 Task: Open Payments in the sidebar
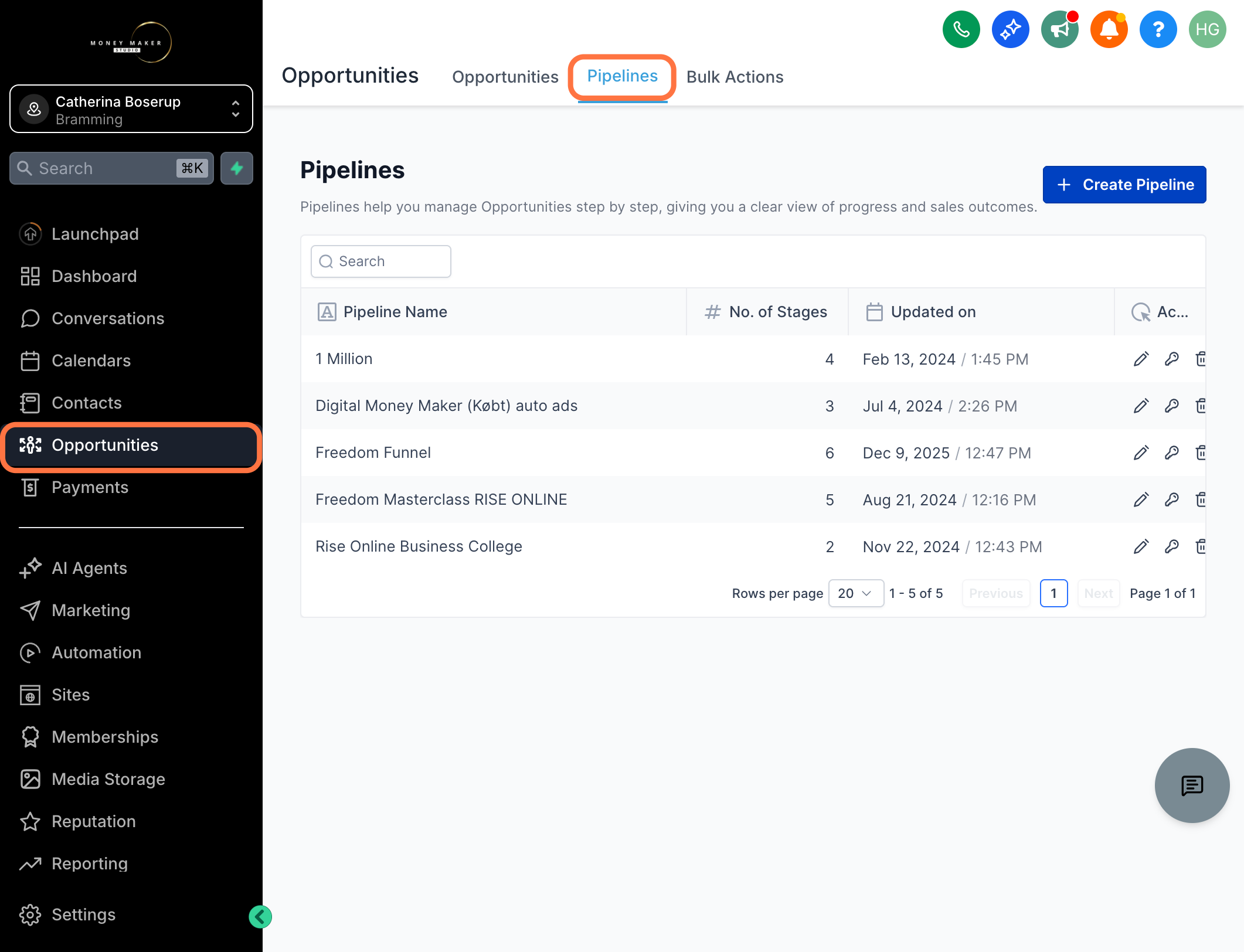131,487
